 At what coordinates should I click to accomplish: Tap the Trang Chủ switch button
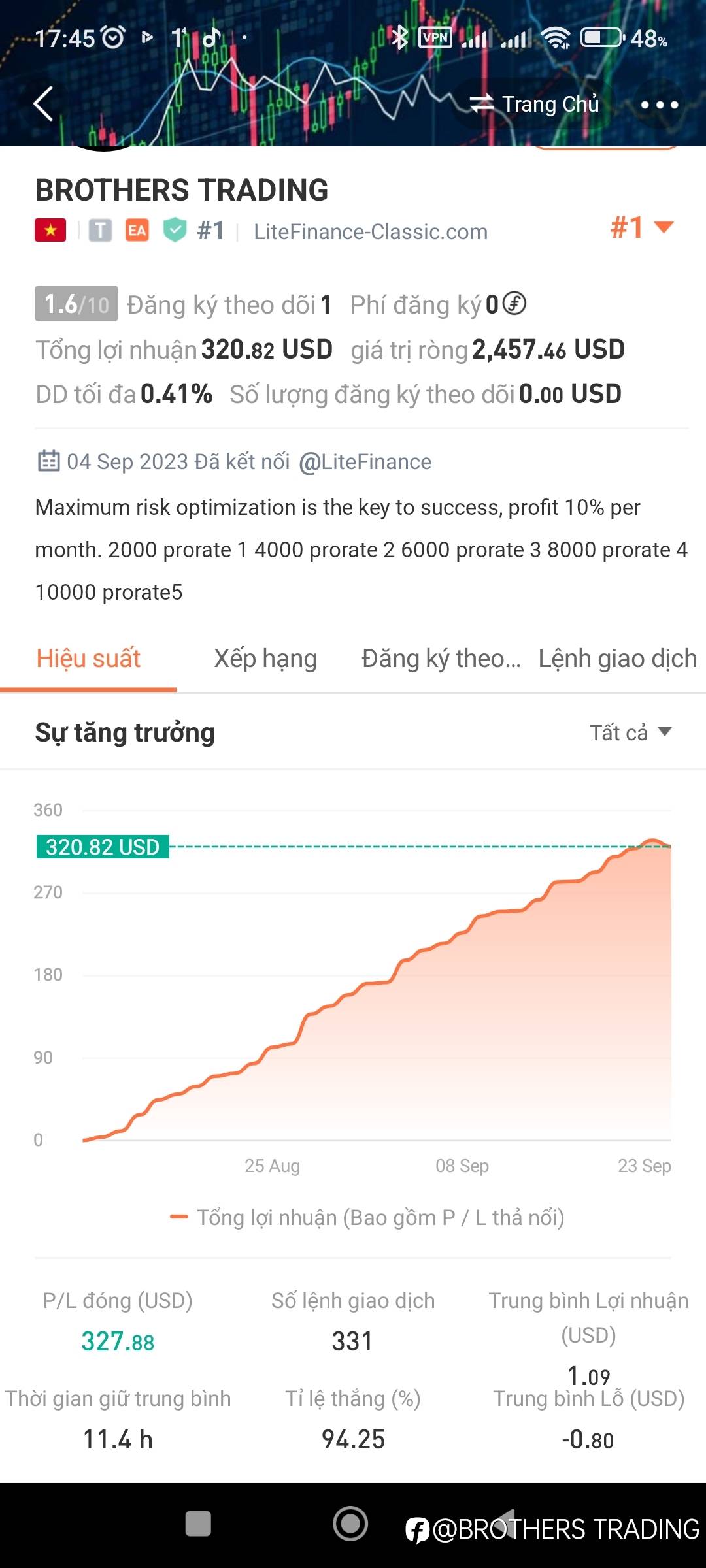coord(535,104)
